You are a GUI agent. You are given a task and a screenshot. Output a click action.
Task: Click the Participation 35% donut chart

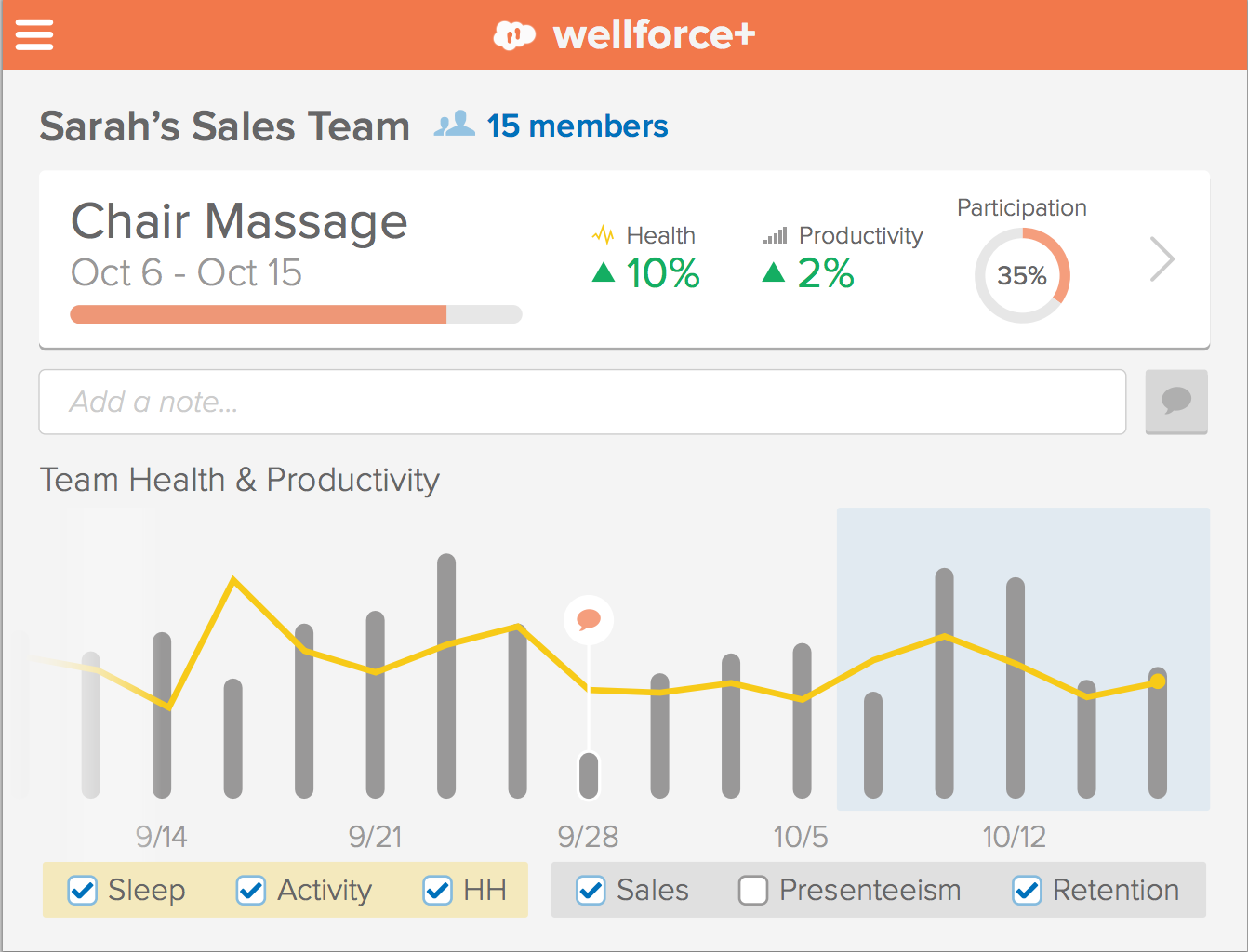click(x=1022, y=275)
